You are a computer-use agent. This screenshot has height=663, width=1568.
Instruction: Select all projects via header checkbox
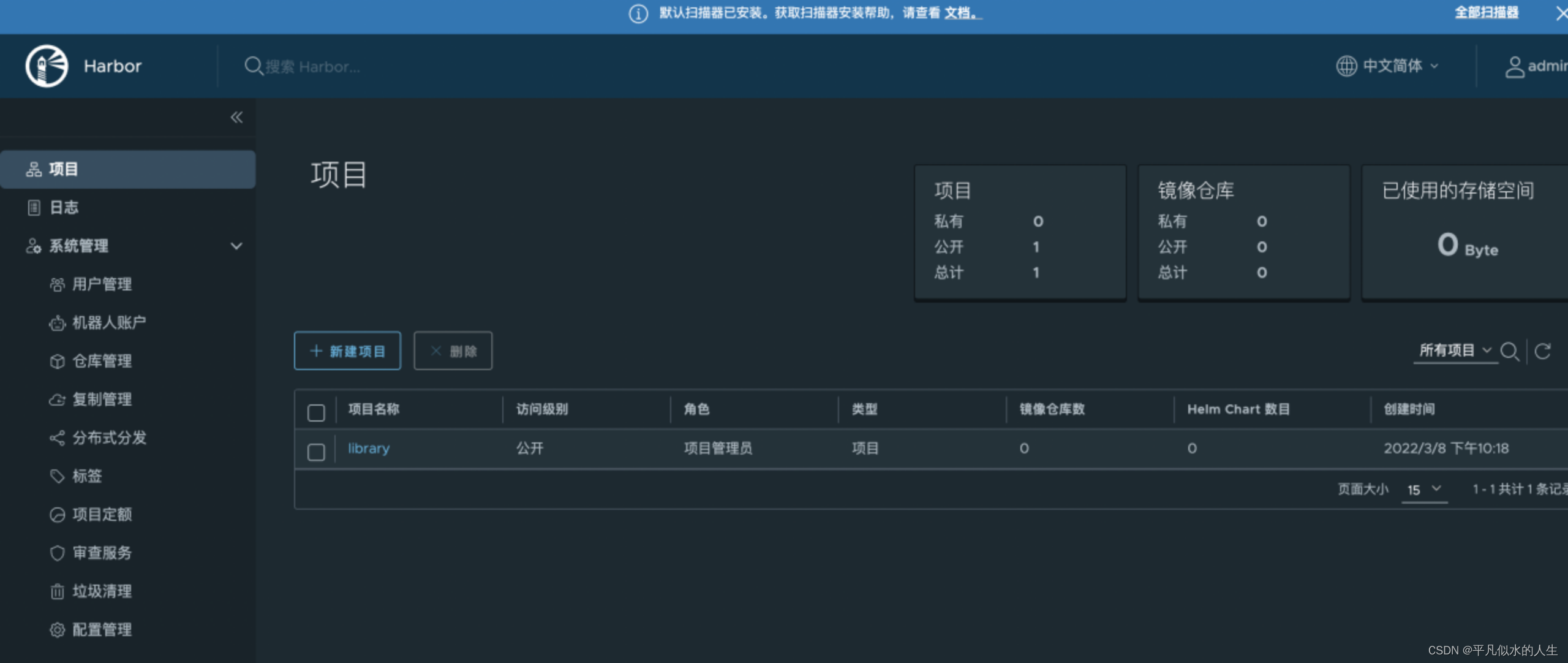point(316,412)
